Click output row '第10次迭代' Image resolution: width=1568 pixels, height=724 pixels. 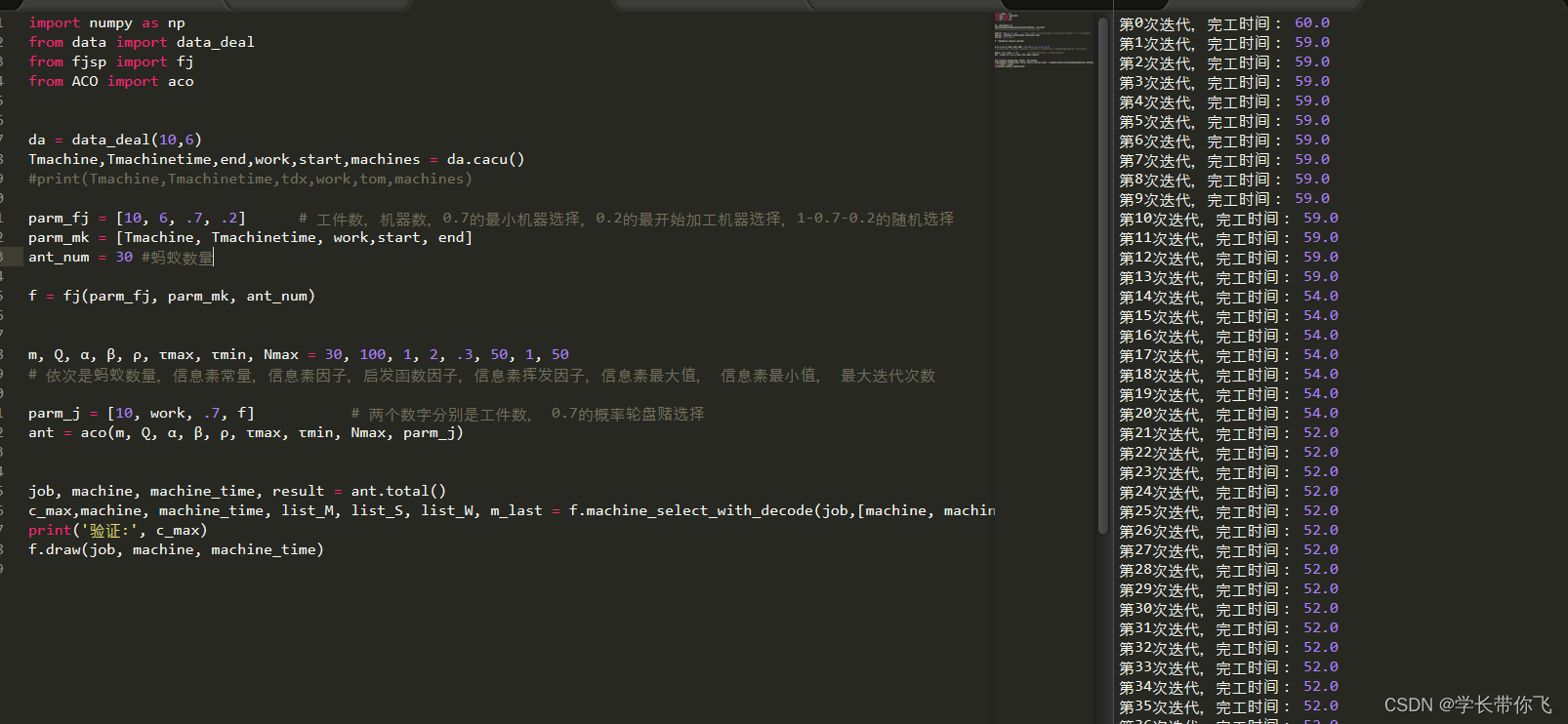(x=1228, y=218)
